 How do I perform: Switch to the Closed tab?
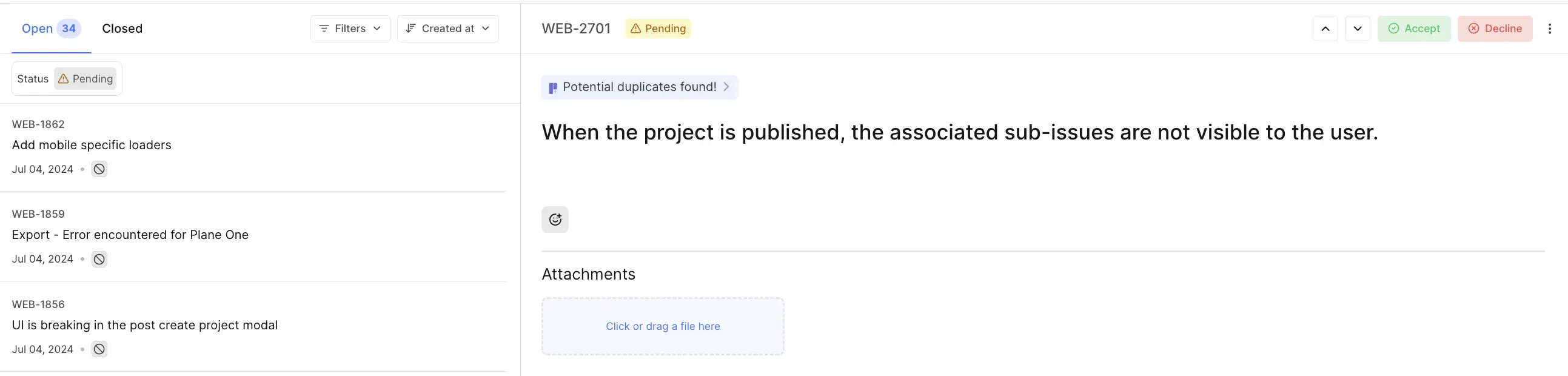[122, 29]
